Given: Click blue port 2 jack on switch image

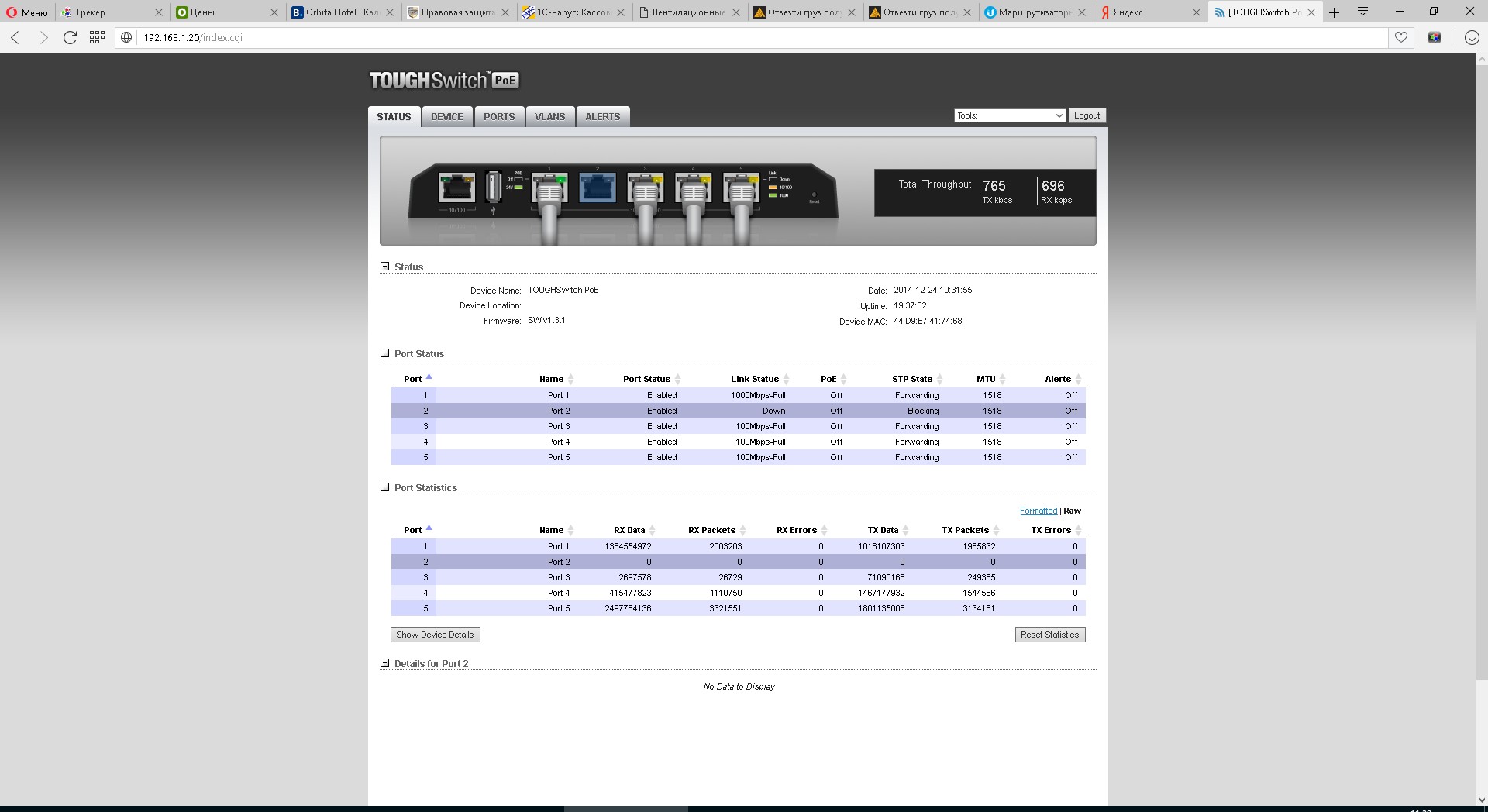Looking at the screenshot, I should (598, 187).
